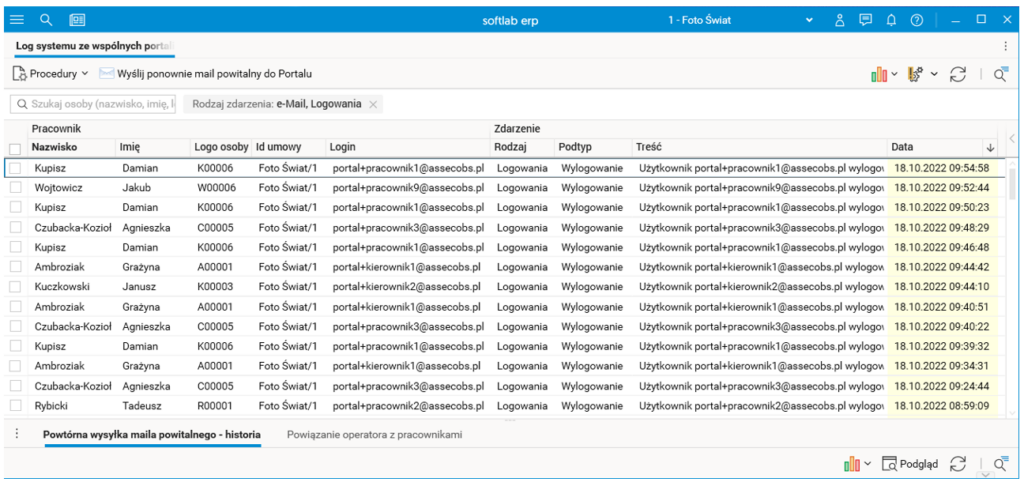Toggle the select-all checkbox in table header
Screen dimensions: 1024x486
[15, 148]
